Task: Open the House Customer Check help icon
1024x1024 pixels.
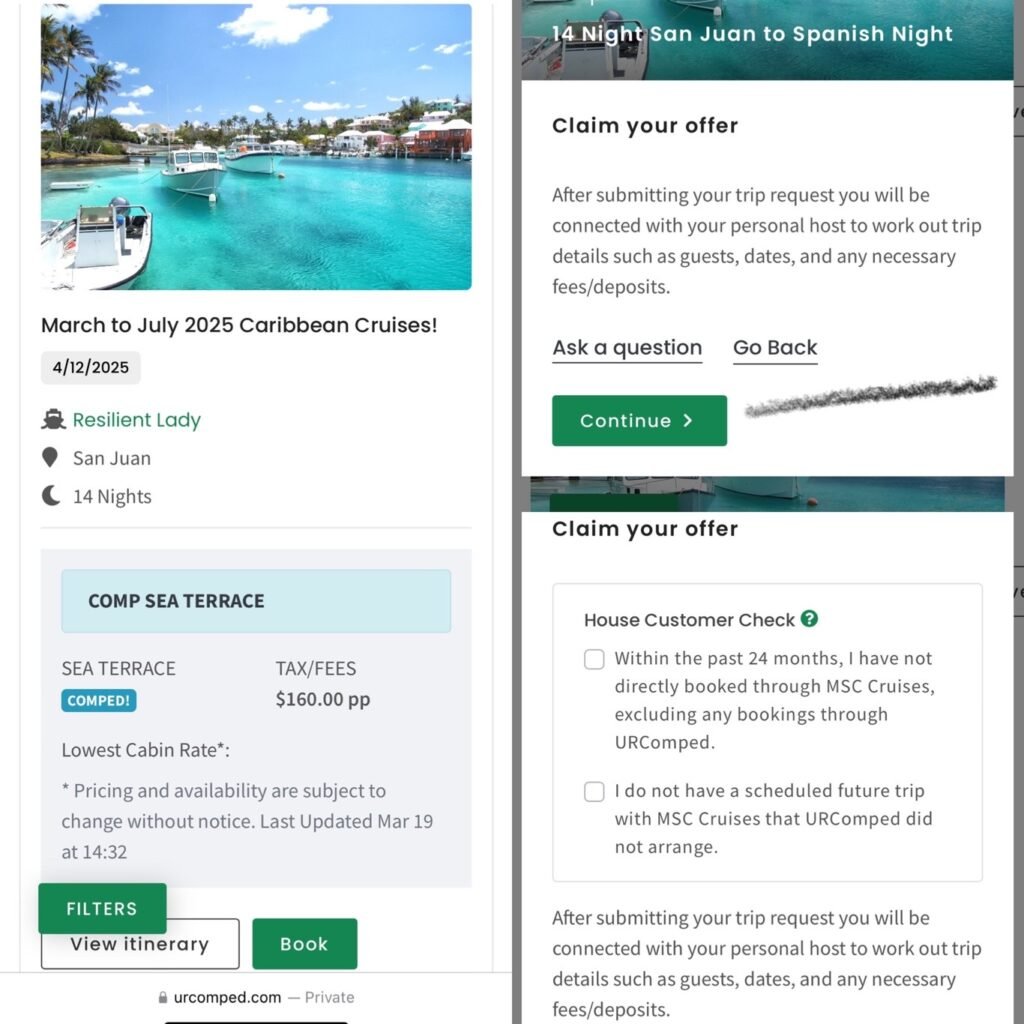Action: 809,618
